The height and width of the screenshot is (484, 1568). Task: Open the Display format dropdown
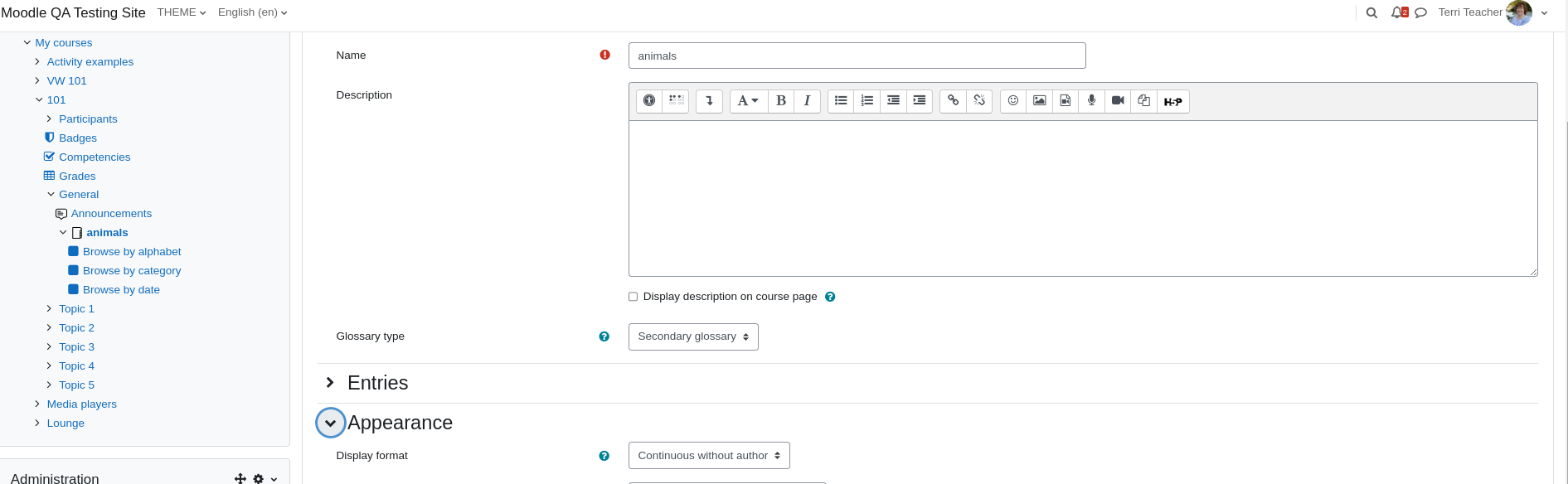click(x=709, y=456)
